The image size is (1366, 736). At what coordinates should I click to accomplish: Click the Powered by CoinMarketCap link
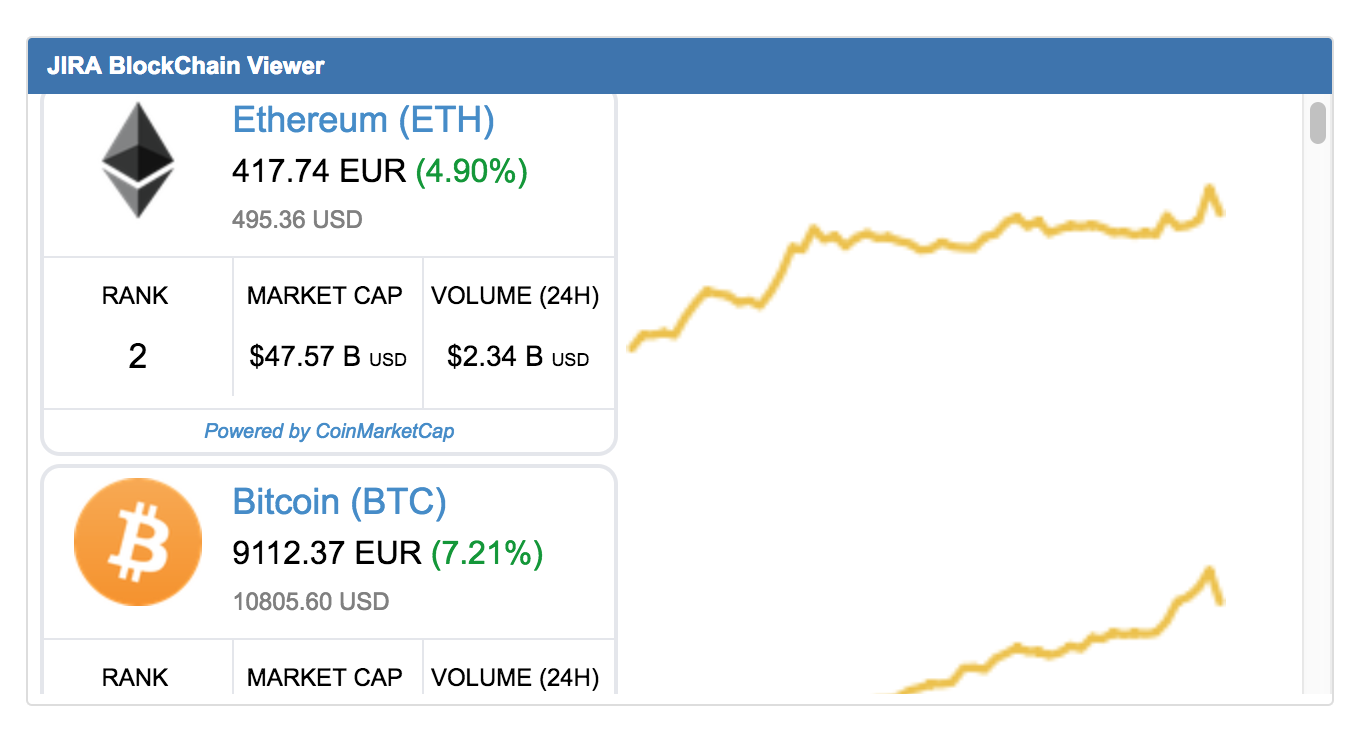tap(329, 431)
